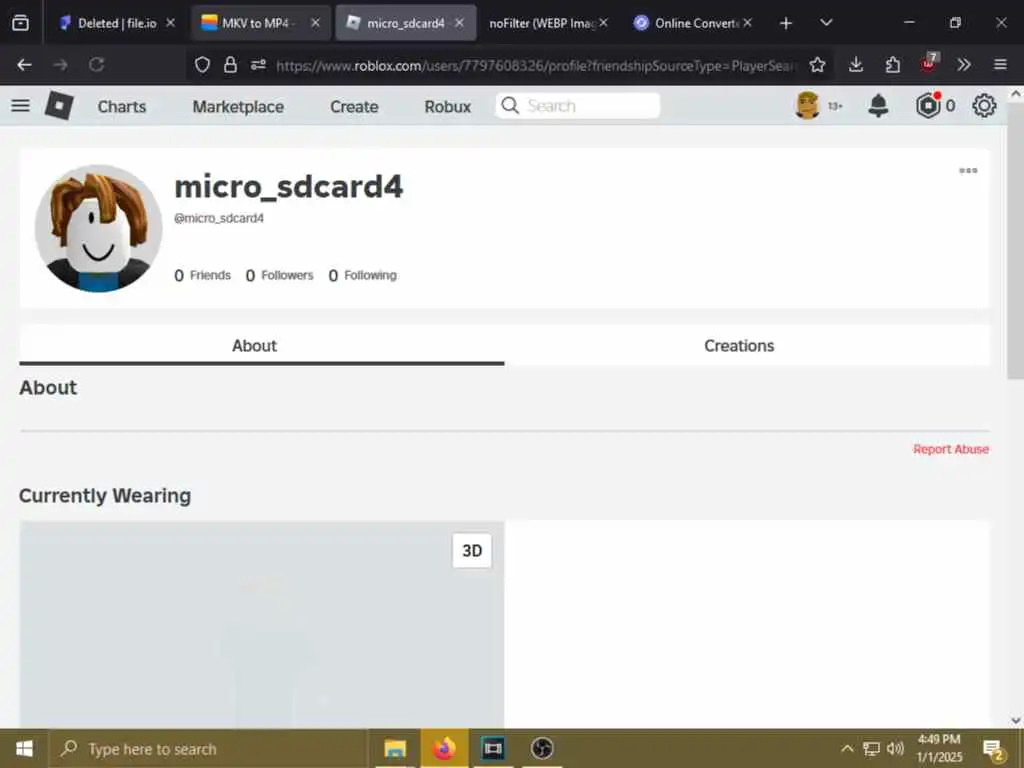Screen dimensions: 1024x768
Task: Bookmark this page with star icon
Action: click(x=817, y=65)
